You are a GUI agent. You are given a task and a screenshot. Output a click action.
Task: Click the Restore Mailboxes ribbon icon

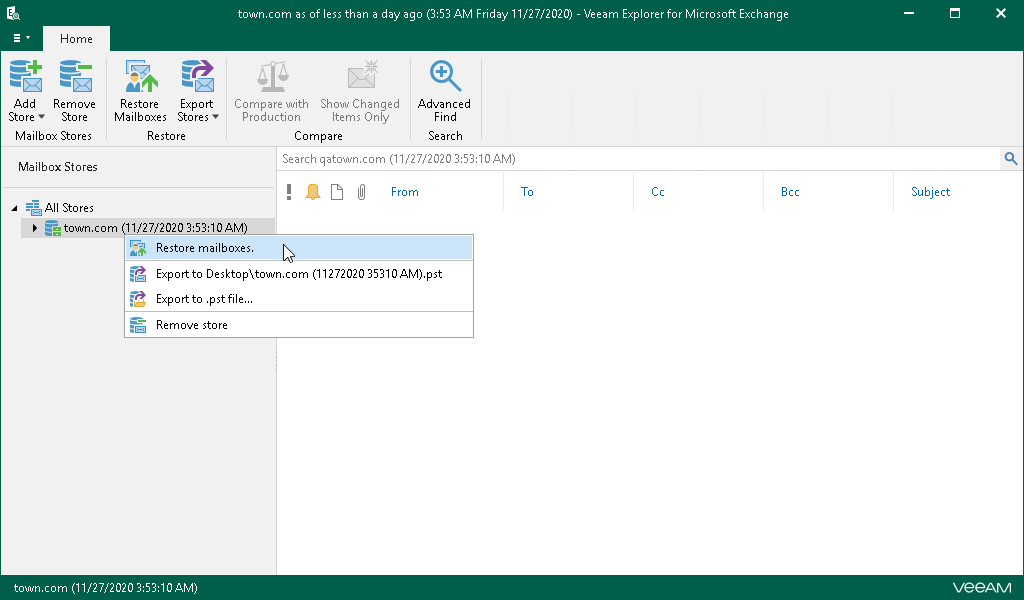click(140, 77)
